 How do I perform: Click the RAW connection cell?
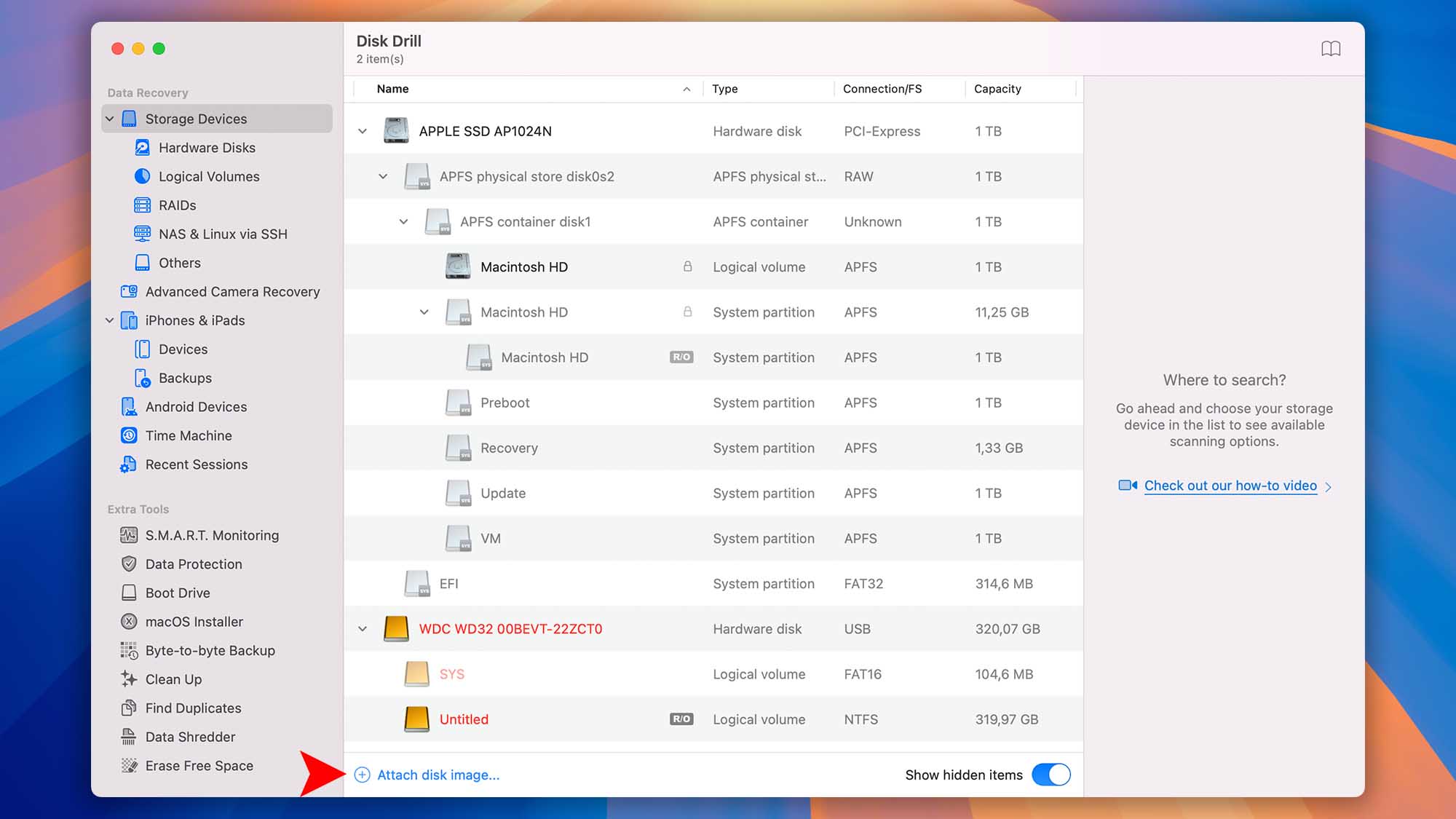(x=858, y=176)
